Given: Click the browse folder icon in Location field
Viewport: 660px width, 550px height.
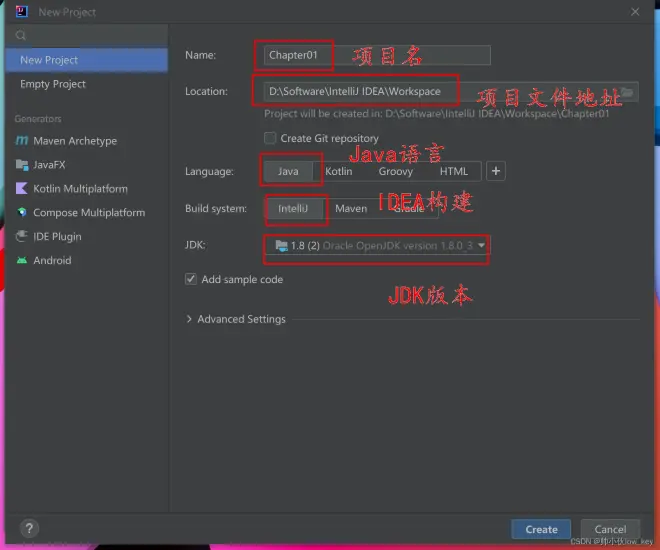Looking at the screenshot, I should [x=627, y=92].
